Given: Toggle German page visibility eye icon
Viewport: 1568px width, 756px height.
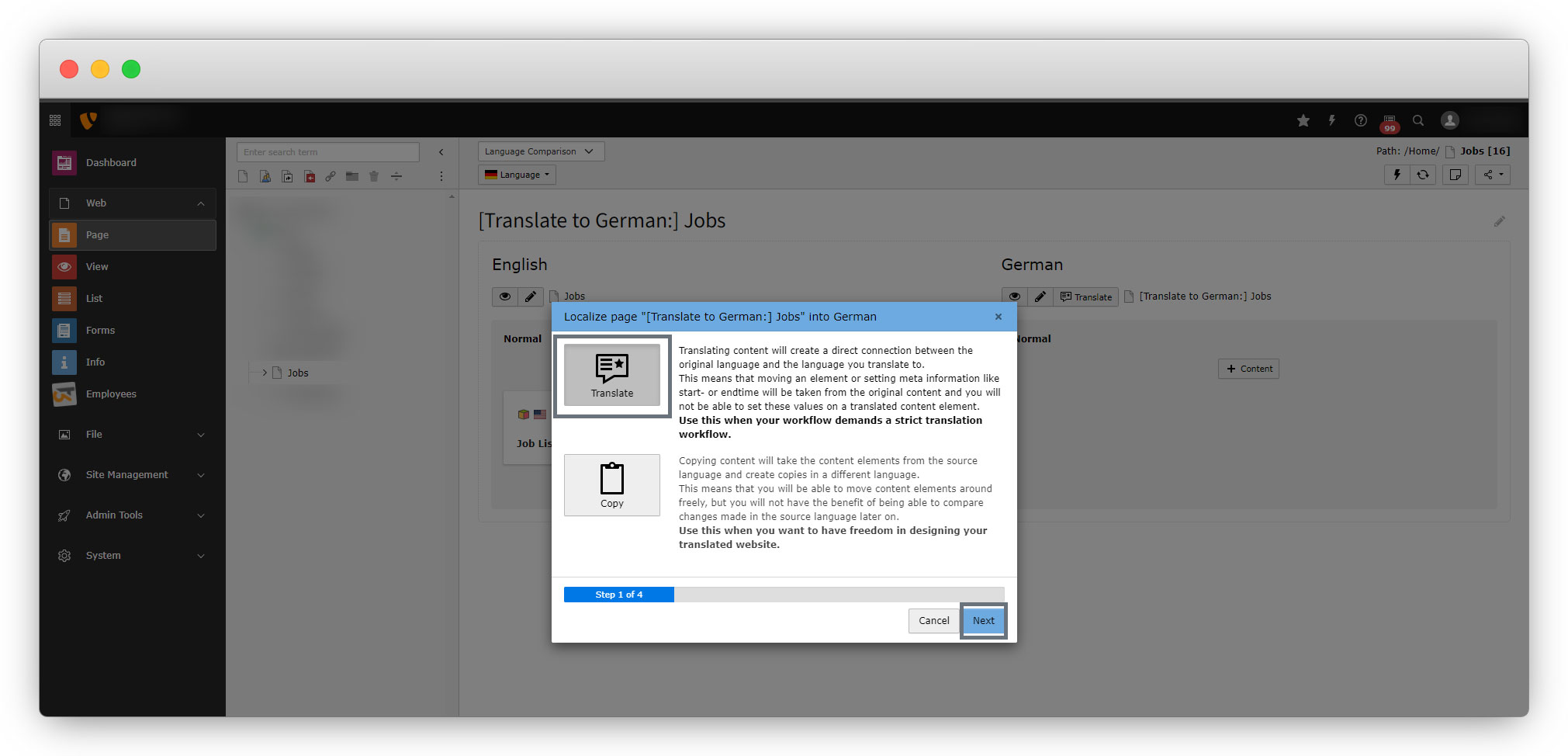Looking at the screenshot, I should click(1014, 297).
